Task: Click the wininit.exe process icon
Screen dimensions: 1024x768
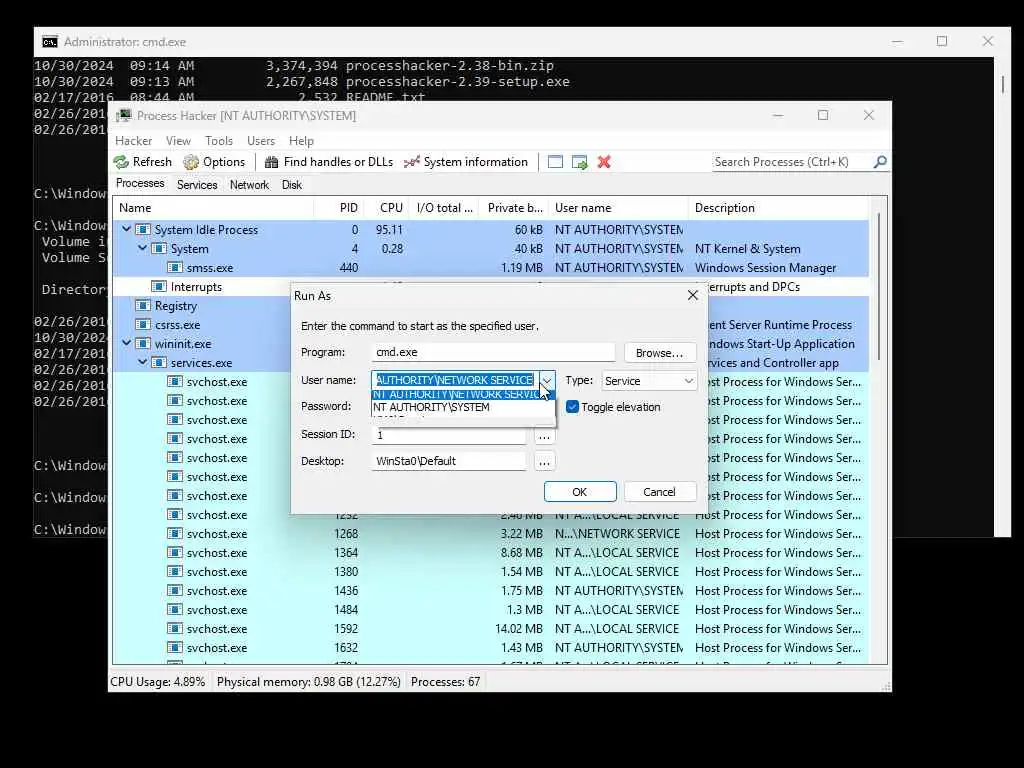Action: pos(143,344)
